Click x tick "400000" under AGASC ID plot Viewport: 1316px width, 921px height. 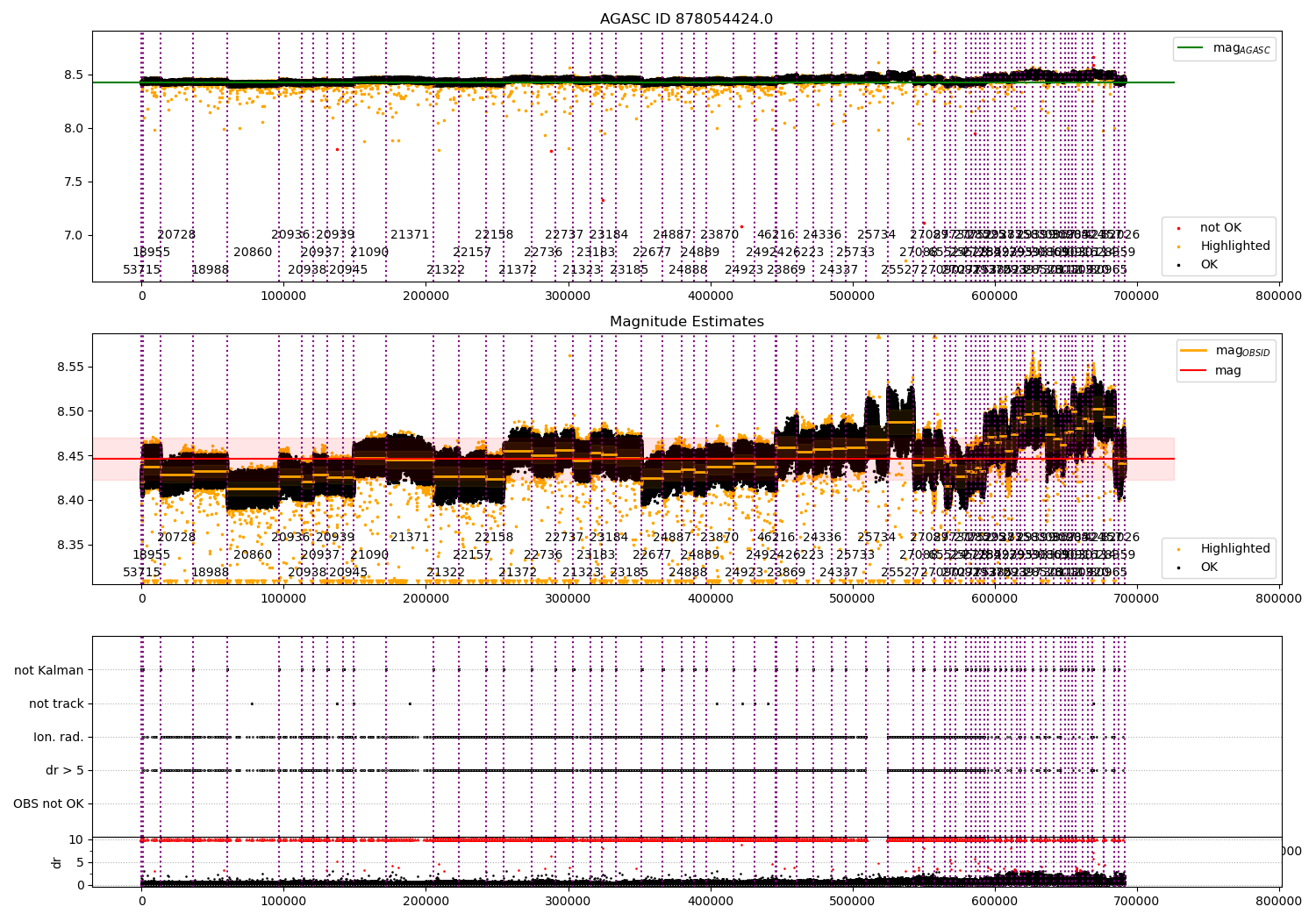(x=711, y=296)
